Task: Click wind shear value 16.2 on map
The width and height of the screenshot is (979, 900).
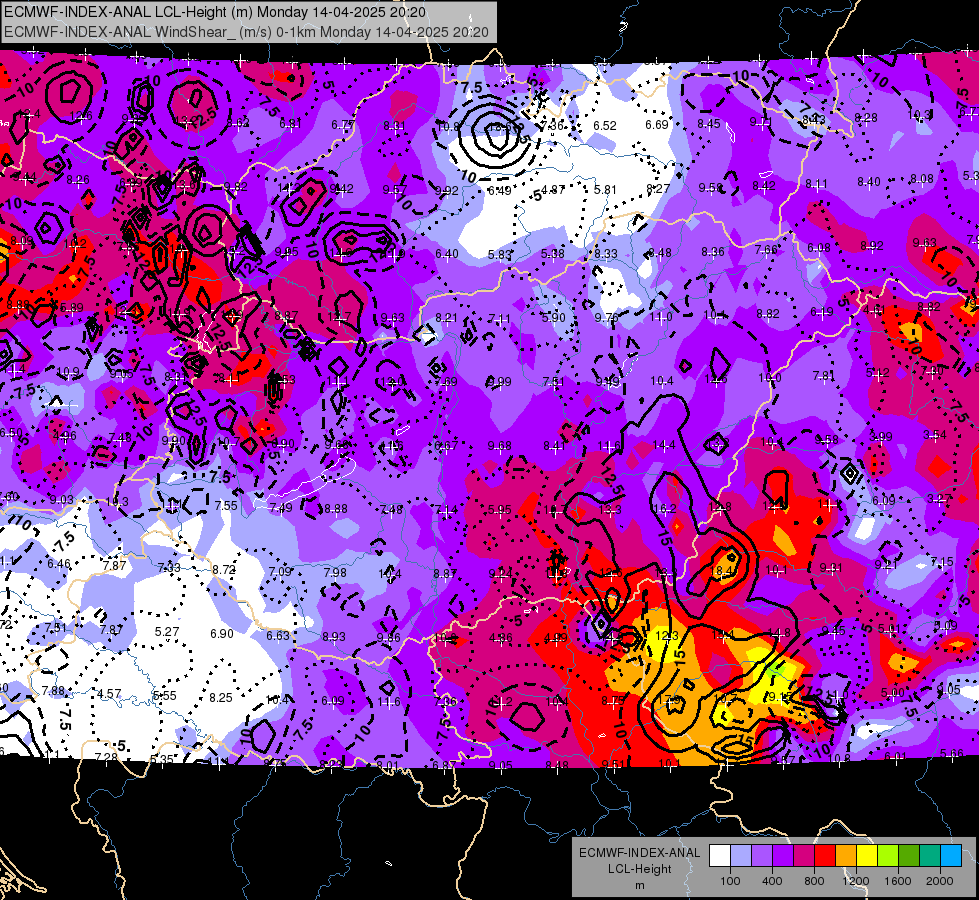Action: 664,509
